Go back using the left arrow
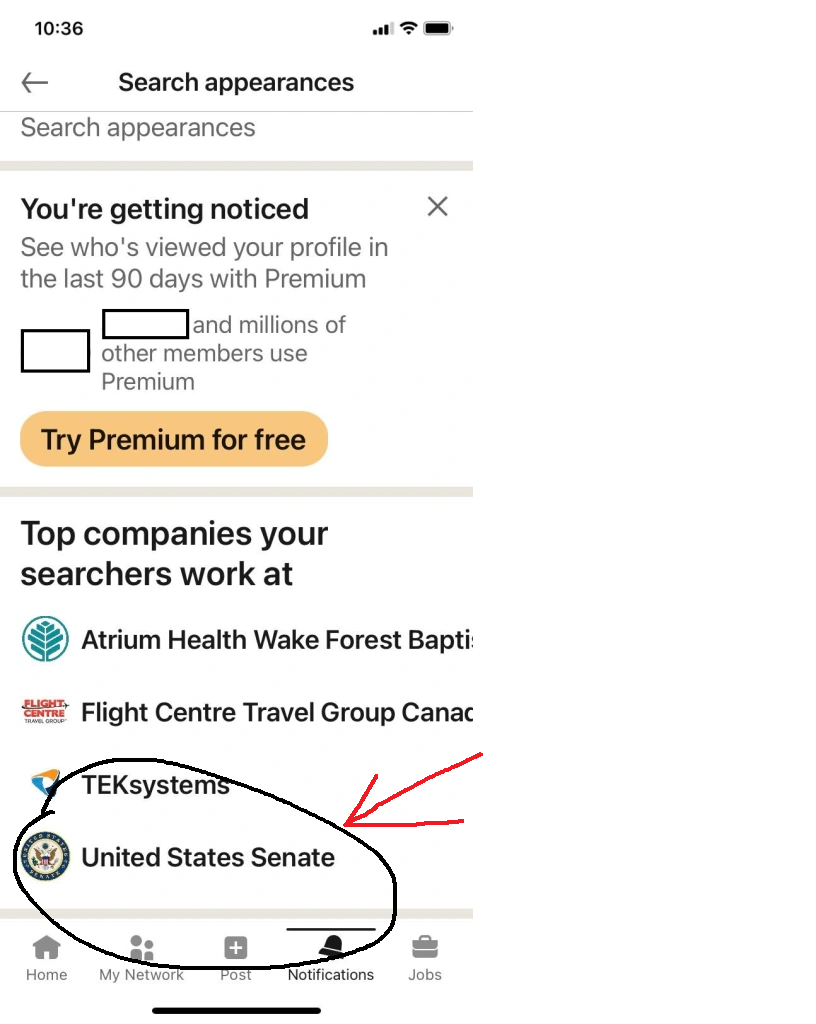The image size is (816, 1024). point(35,83)
